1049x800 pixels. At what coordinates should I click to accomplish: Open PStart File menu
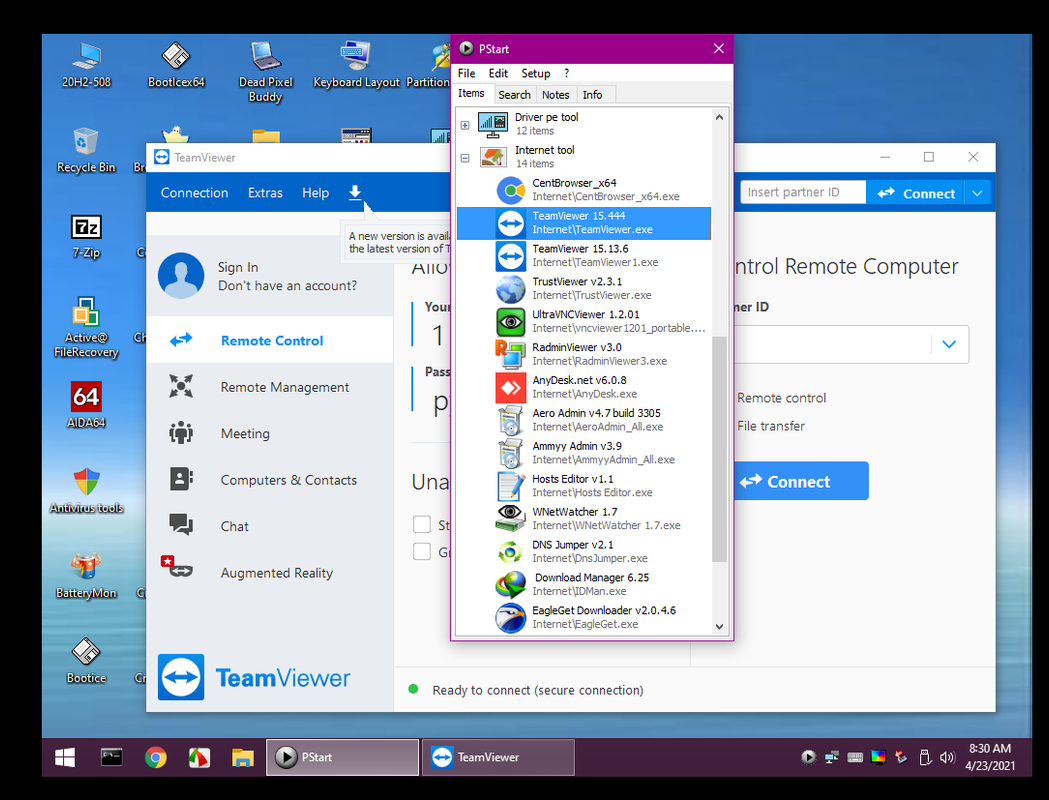[x=466, y=74]
